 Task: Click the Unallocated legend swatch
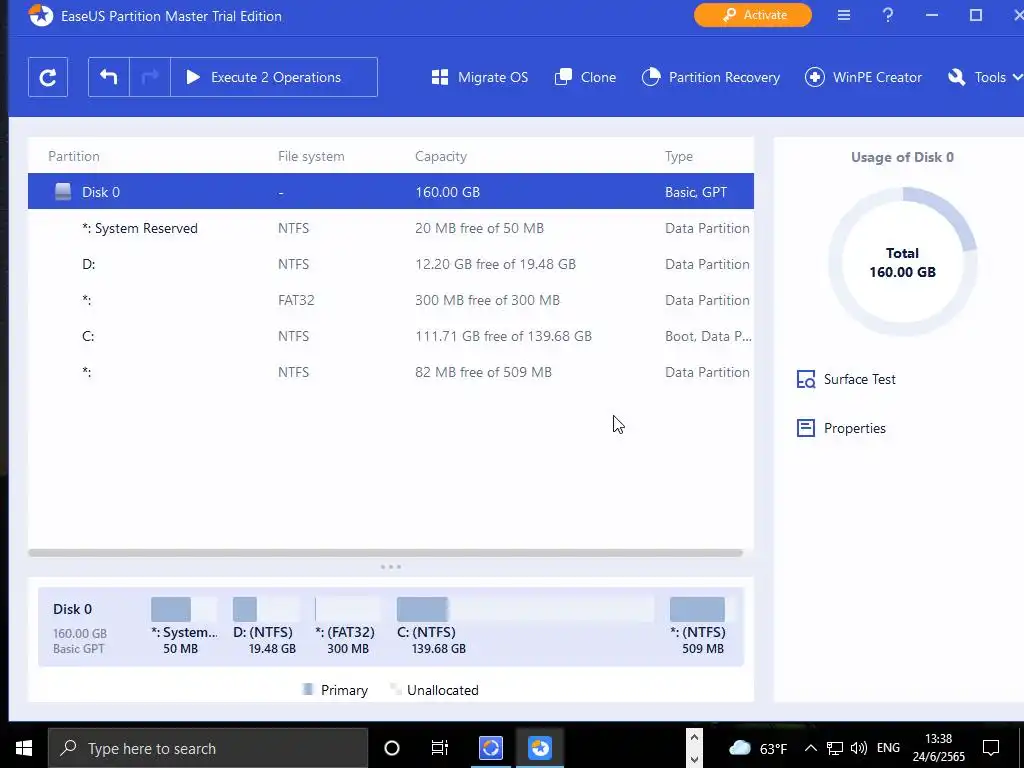coord(394,689)
